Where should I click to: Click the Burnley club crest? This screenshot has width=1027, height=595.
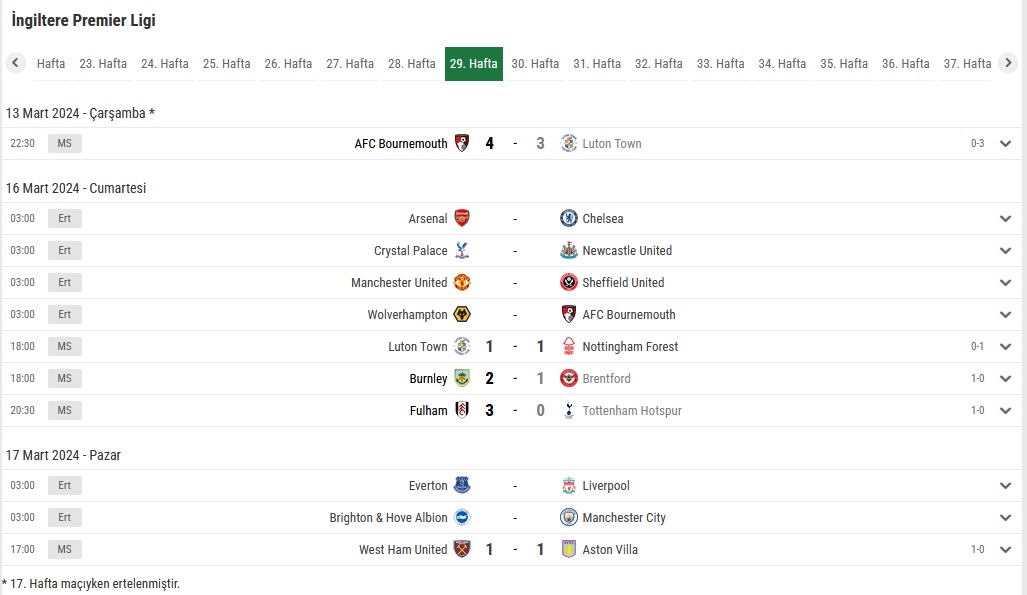(462, 378)
